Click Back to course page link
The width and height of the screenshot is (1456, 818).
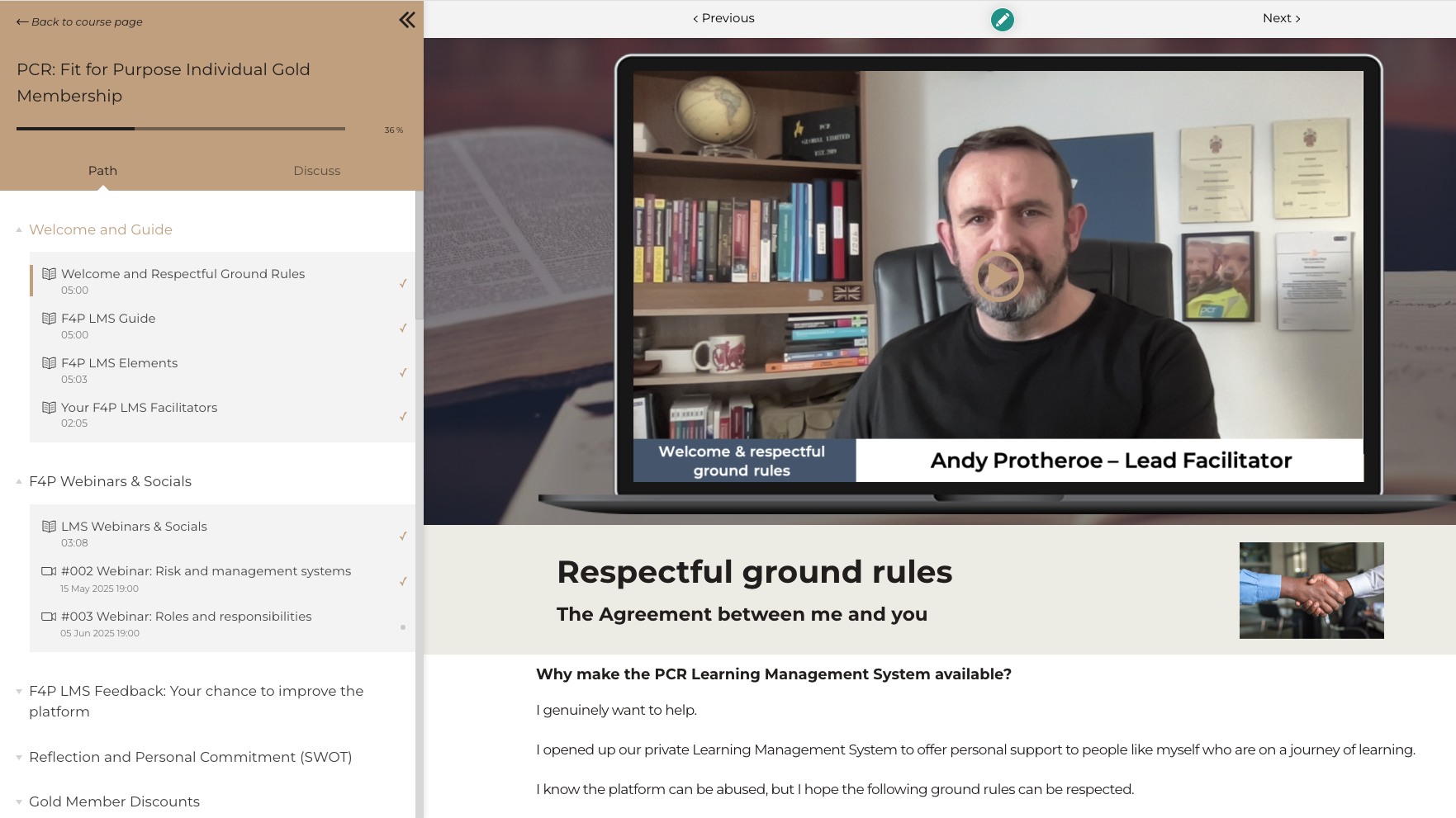point(79,22)
